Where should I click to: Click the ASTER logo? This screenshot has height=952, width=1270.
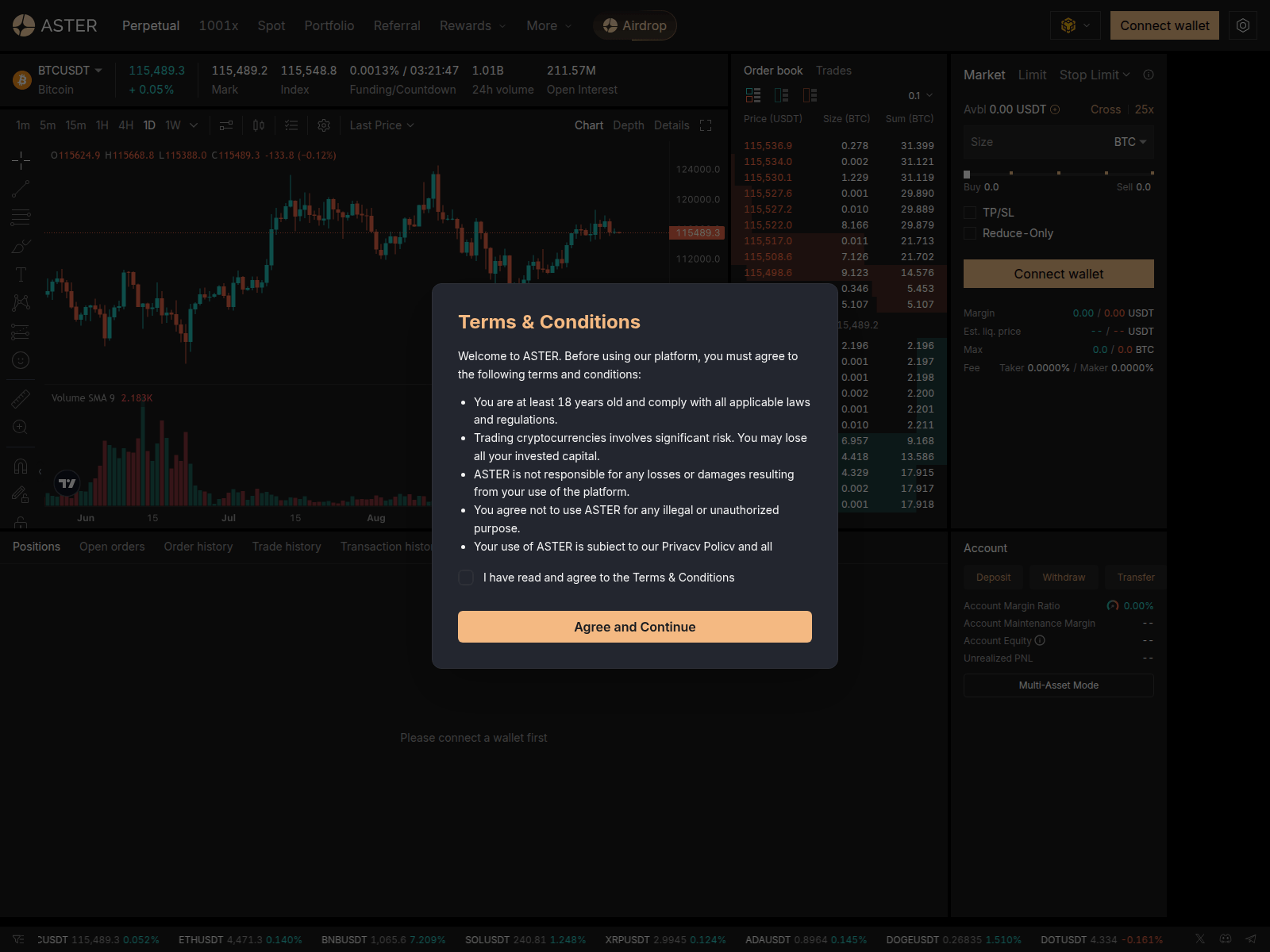[55, 25]
